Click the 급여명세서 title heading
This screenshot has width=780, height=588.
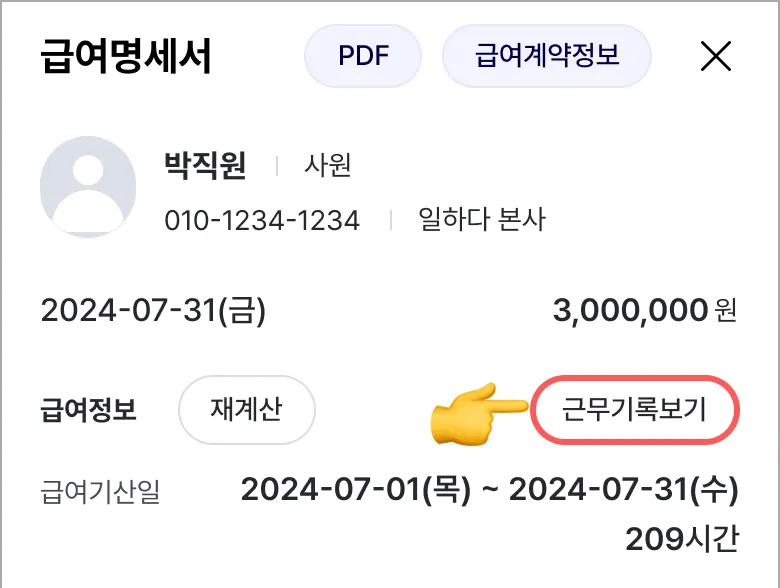pos(126,55)
